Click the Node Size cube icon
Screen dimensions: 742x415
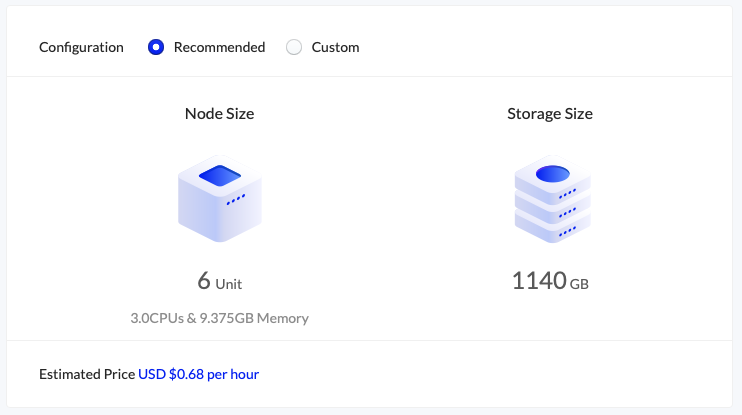click(219, 198)
